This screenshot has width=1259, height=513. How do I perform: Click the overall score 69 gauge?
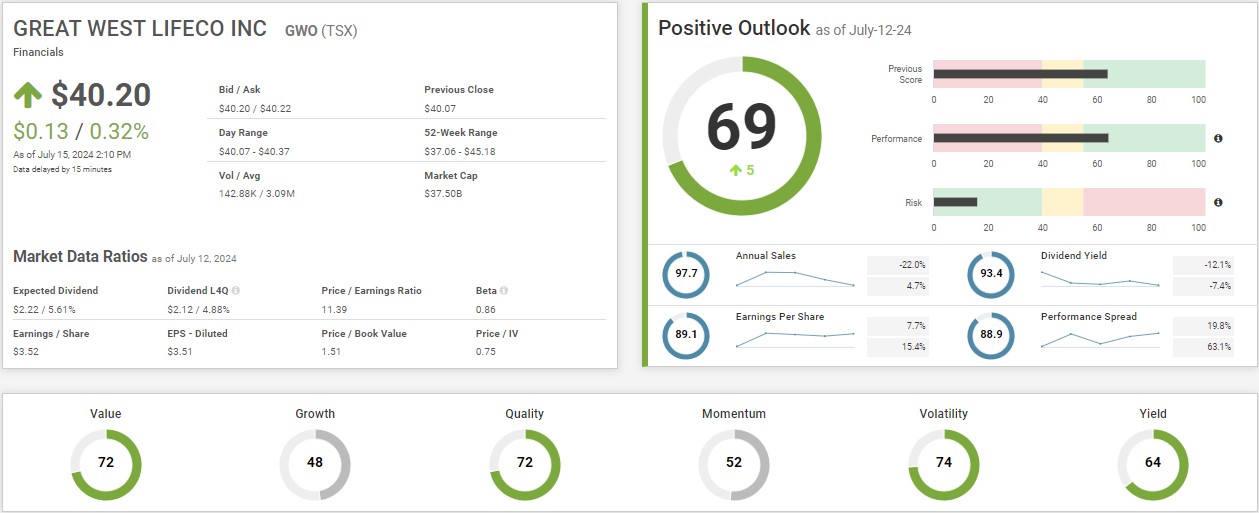click(742, 135)
